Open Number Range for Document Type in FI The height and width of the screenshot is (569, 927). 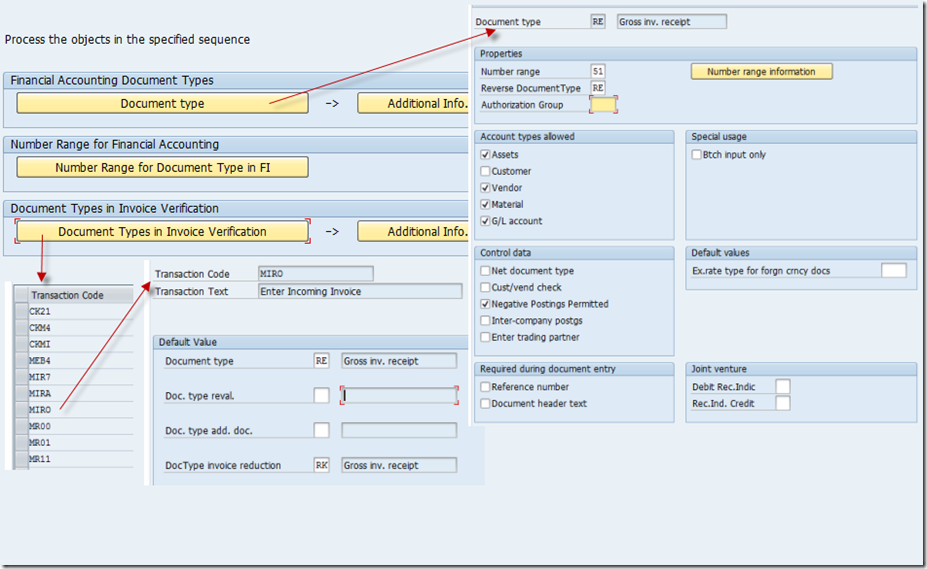162,167
